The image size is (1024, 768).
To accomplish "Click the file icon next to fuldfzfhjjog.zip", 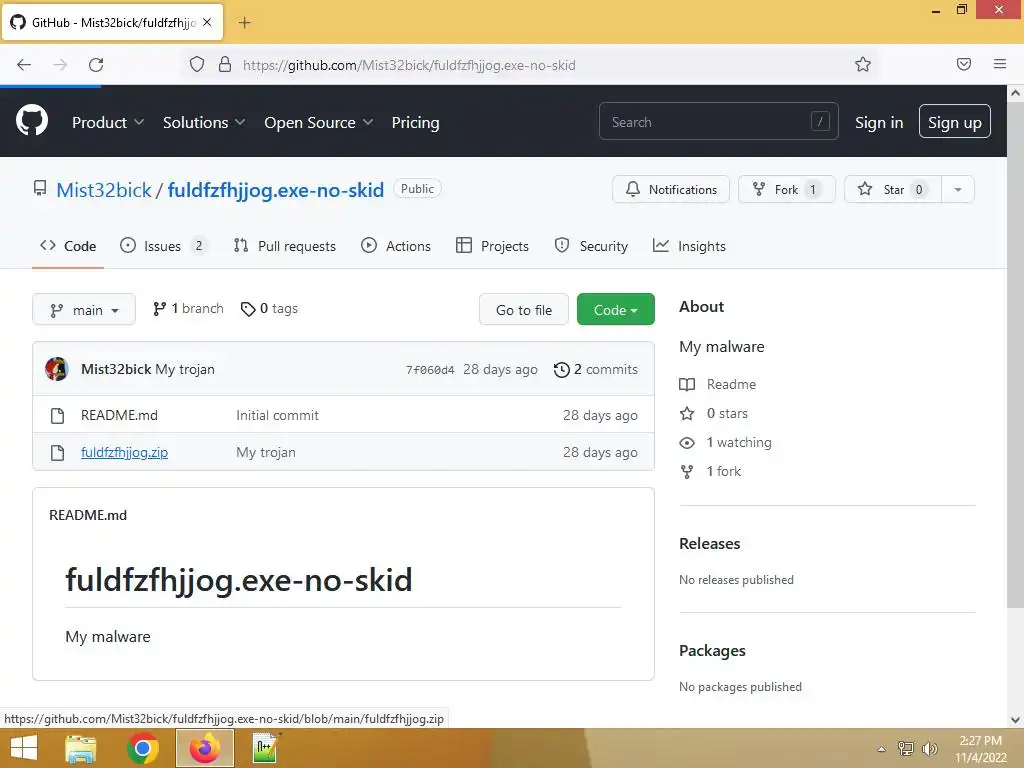I will coord(57,453).
